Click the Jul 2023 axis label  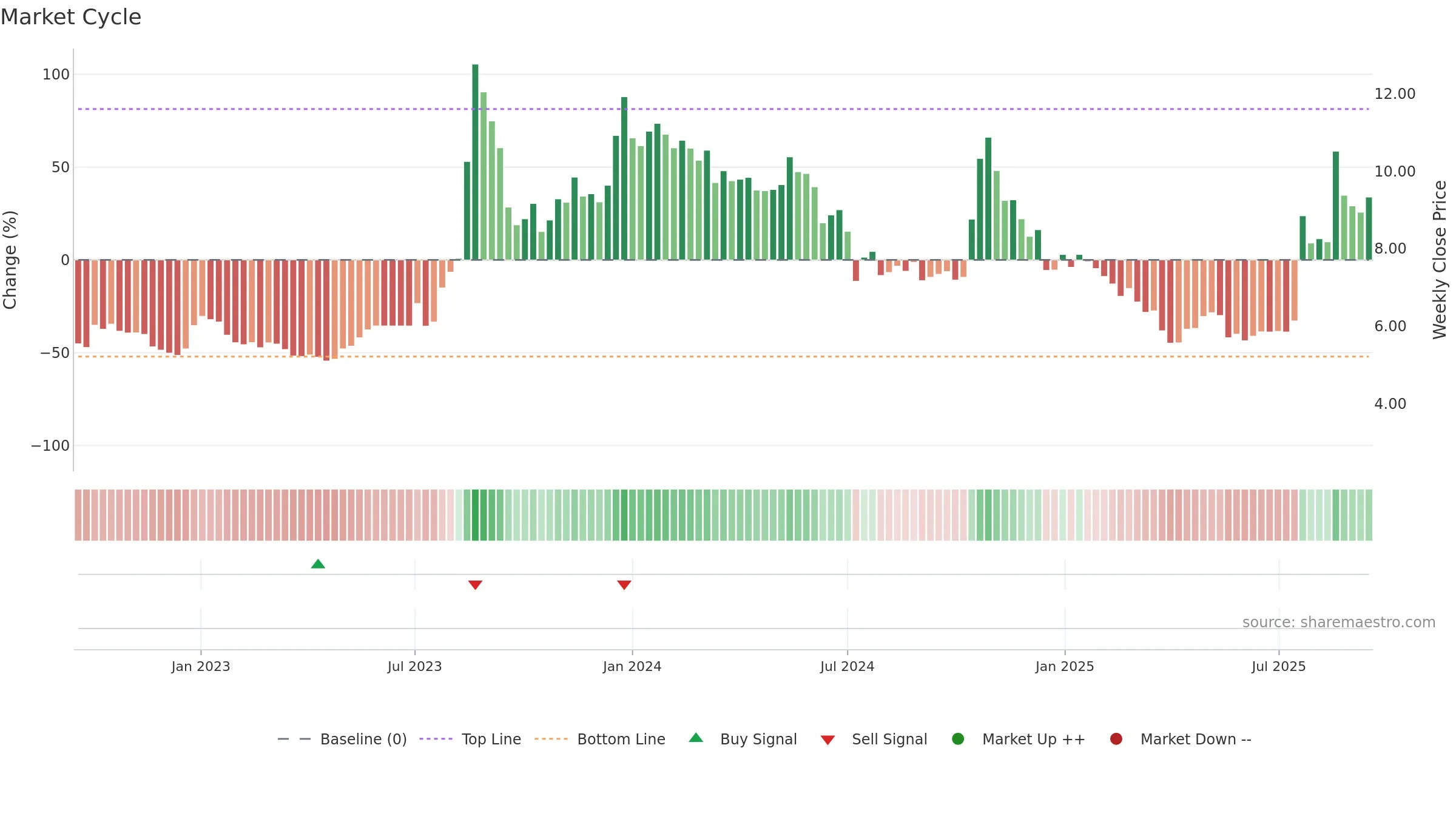point(415,667)
